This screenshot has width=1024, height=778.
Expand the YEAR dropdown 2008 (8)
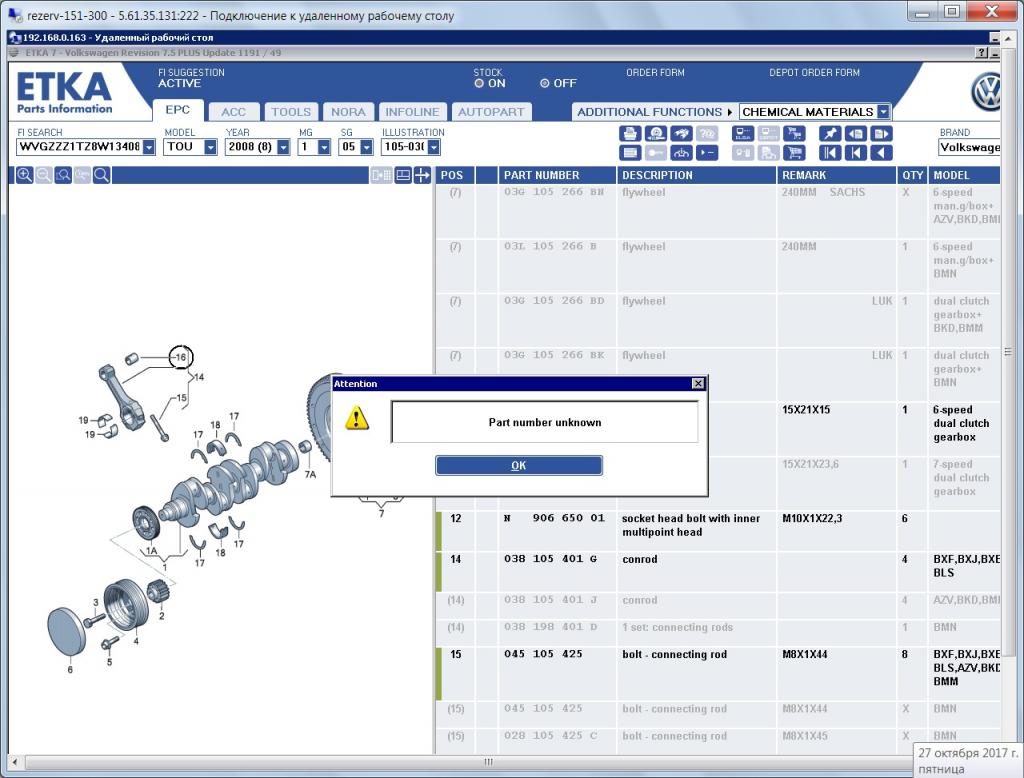tap(283, 147)
